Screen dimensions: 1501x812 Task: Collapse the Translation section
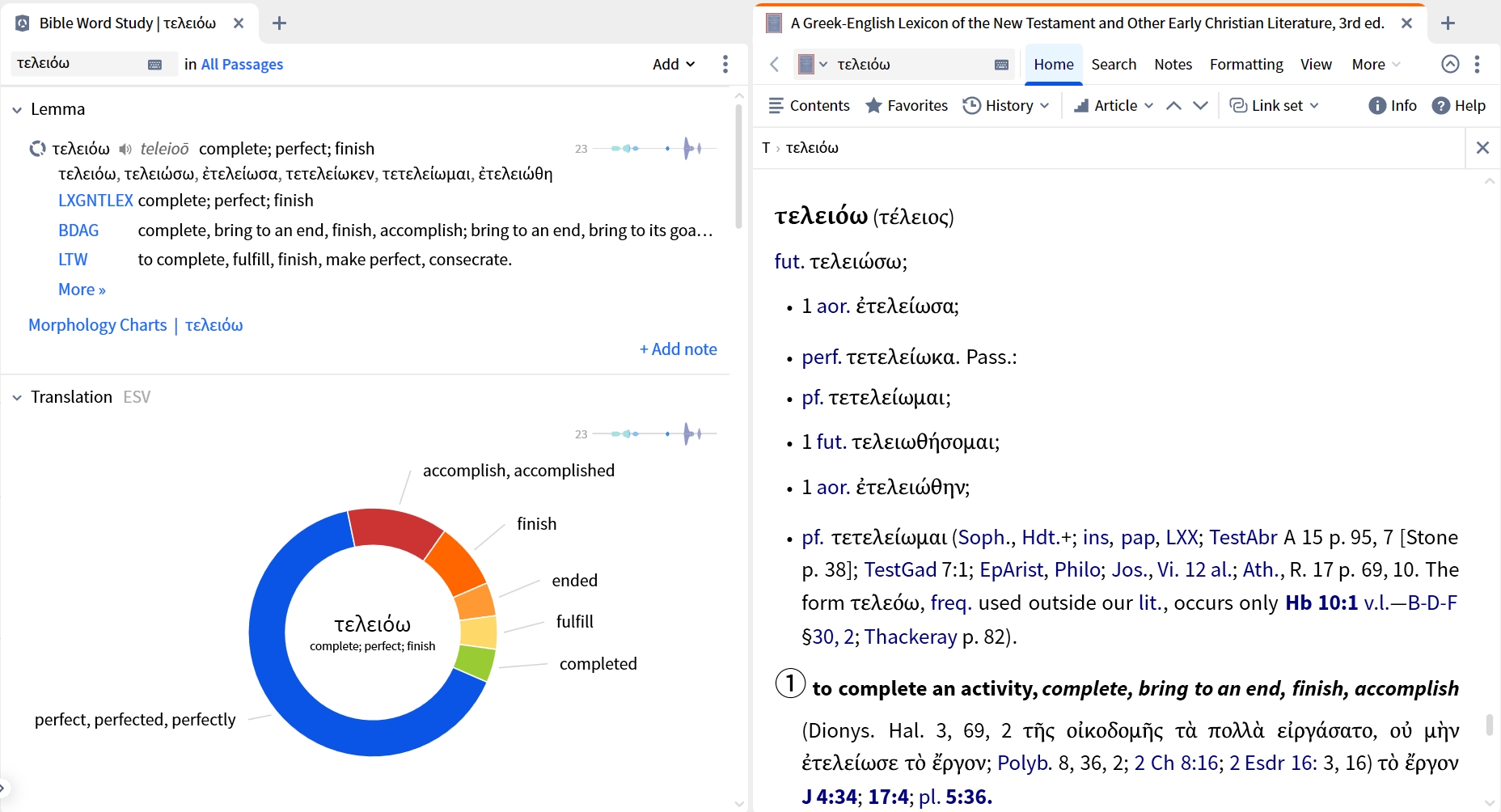[17, 398]
